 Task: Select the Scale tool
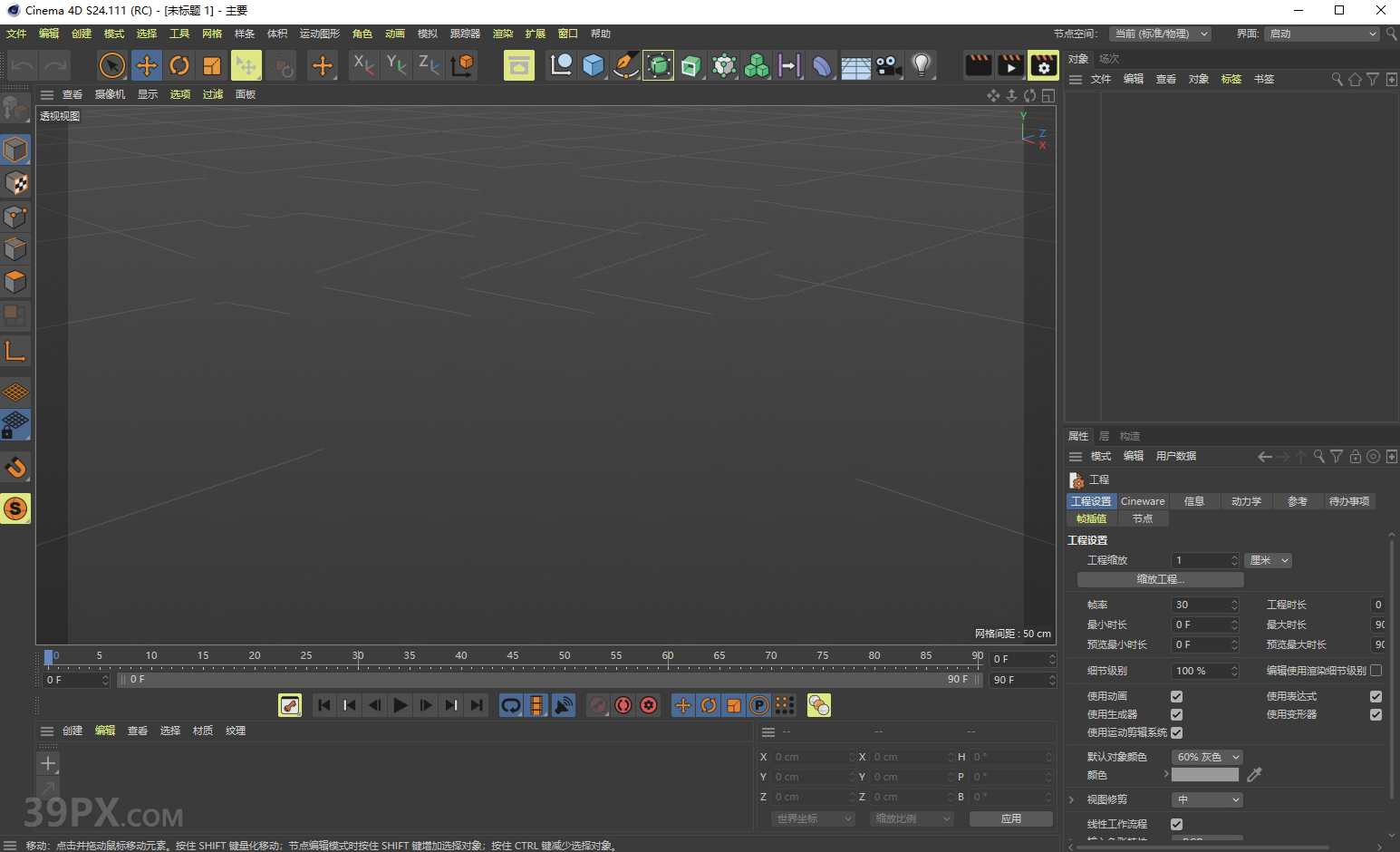click(x=212, y=65)
